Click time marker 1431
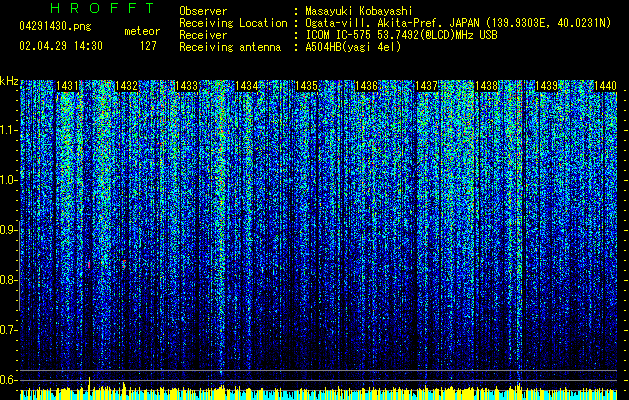Image resolution: width=629 pixels, height=400 pixels. [67, 86]
